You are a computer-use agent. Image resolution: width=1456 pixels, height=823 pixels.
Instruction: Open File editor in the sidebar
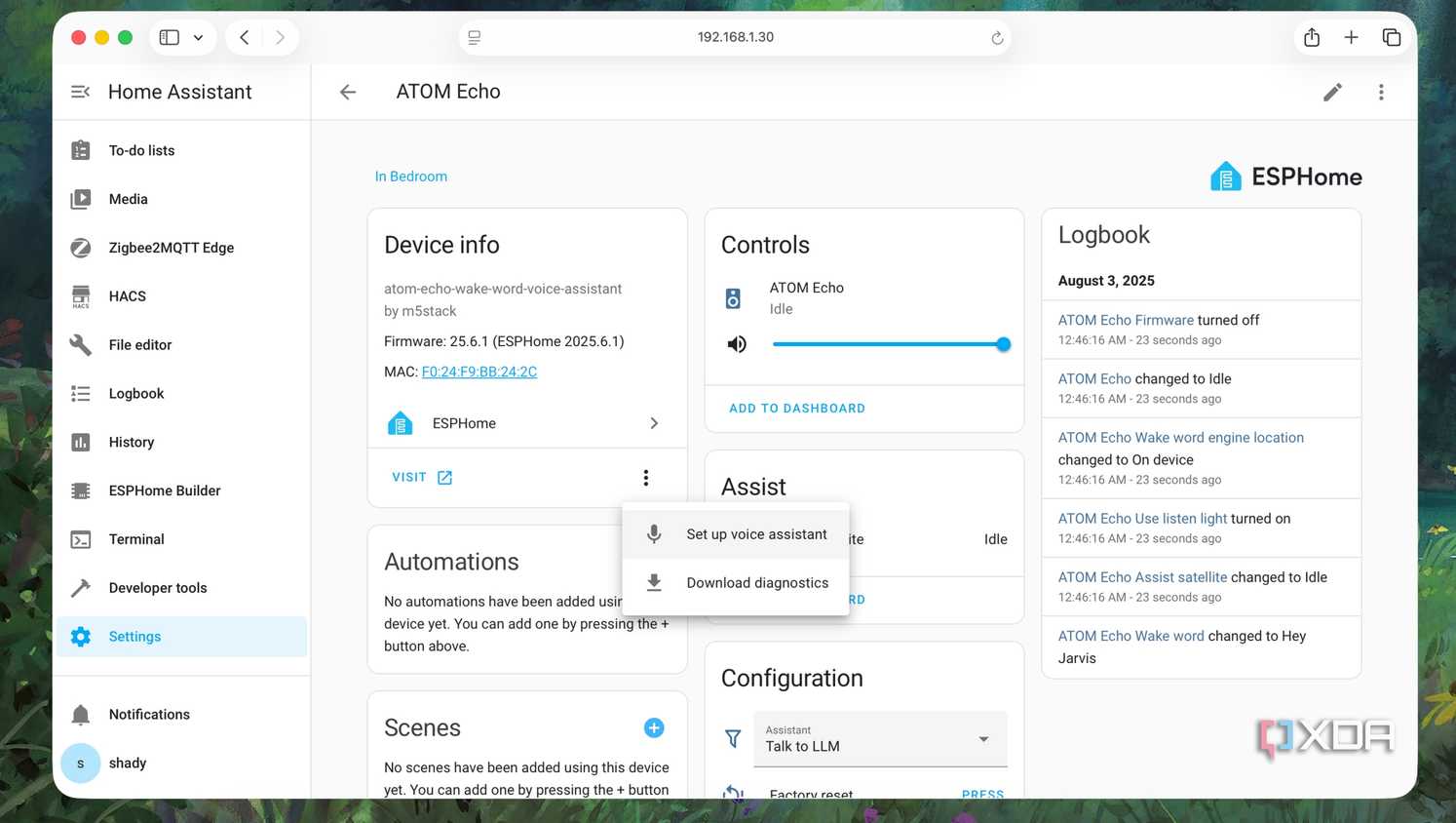pyautogui.click(x=181, y=345)
